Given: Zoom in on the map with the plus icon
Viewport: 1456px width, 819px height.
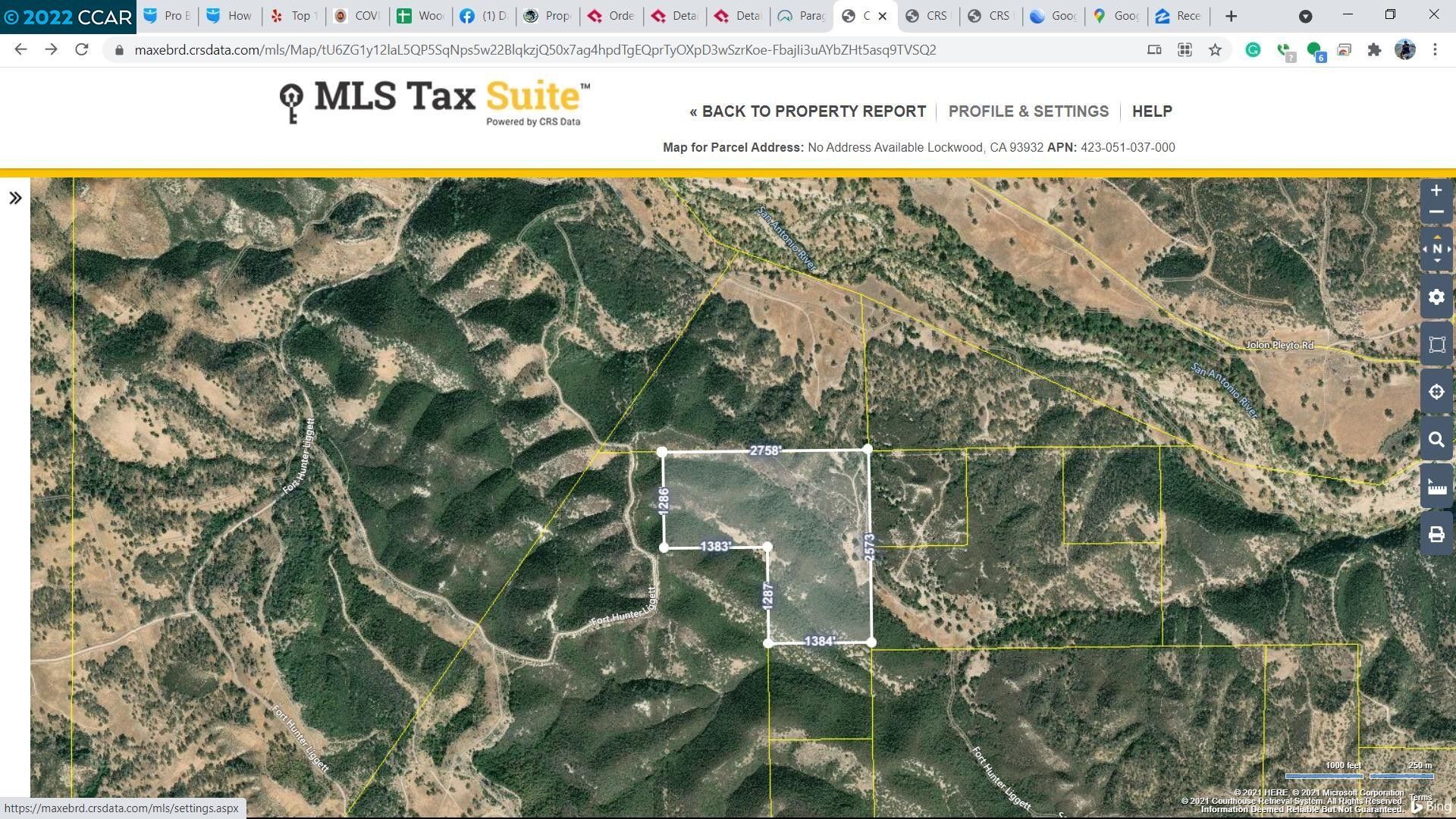Looking at the screenshot, I should tap(1436, 190).
